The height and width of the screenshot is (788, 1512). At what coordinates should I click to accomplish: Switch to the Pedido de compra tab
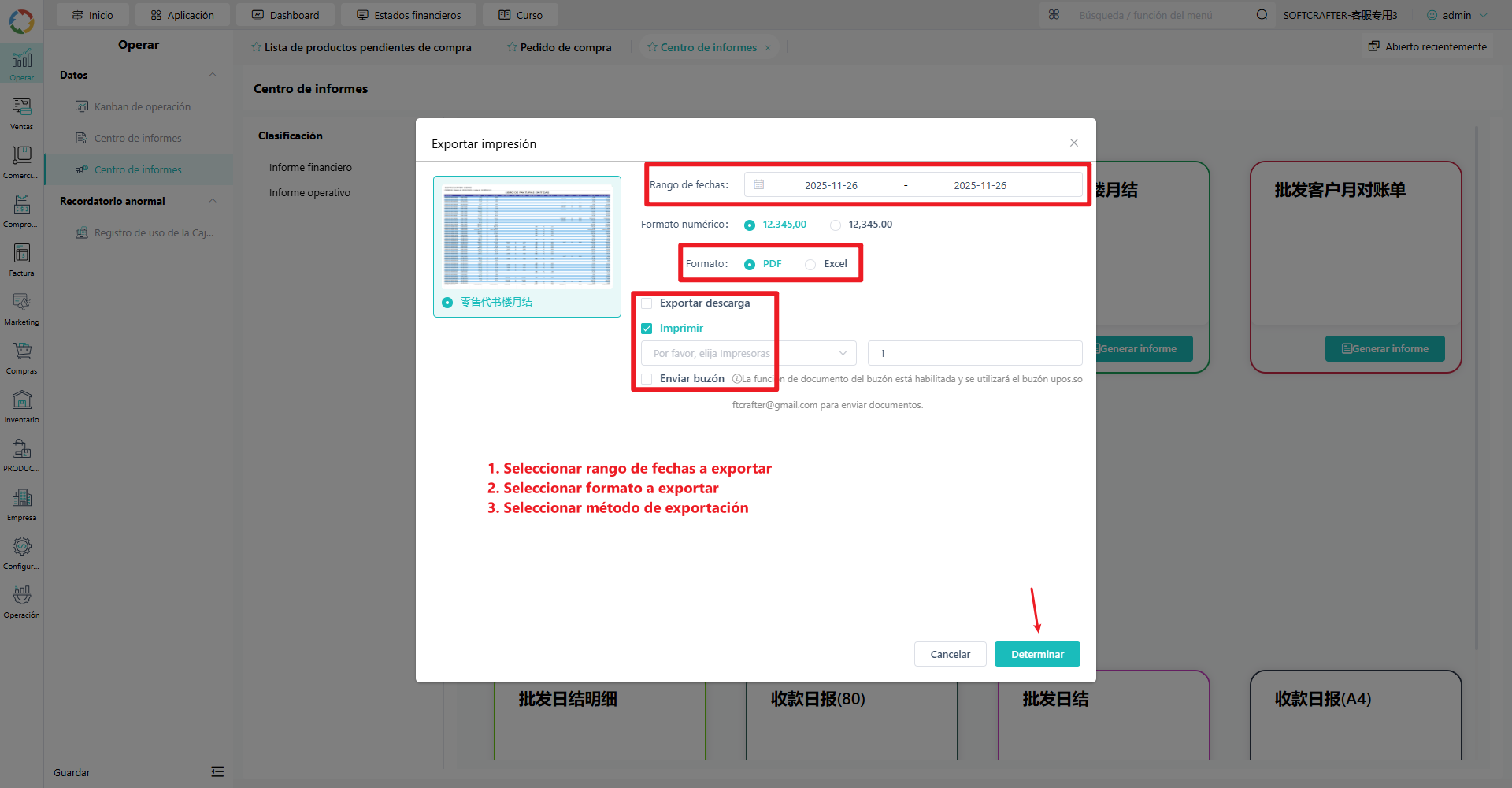pos(559,47)
